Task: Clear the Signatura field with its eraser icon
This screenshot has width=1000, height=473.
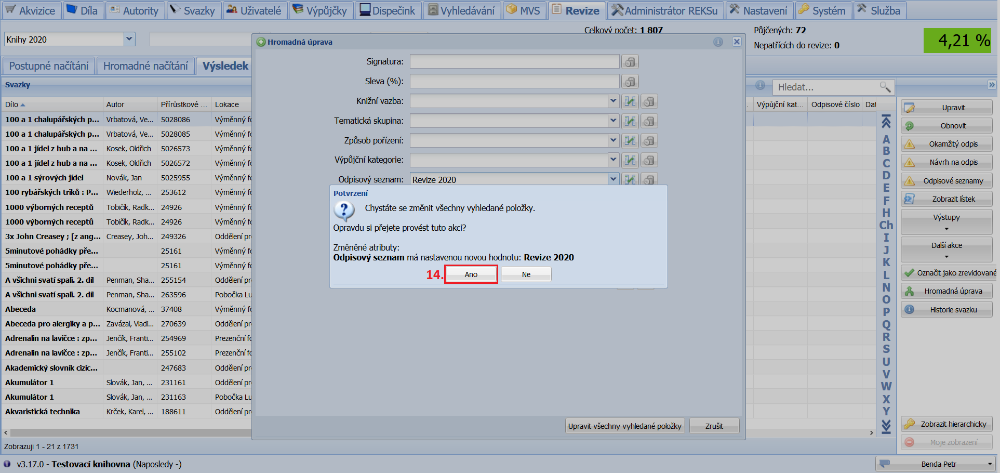Action: pyautogui.click(x=631, y=62)
